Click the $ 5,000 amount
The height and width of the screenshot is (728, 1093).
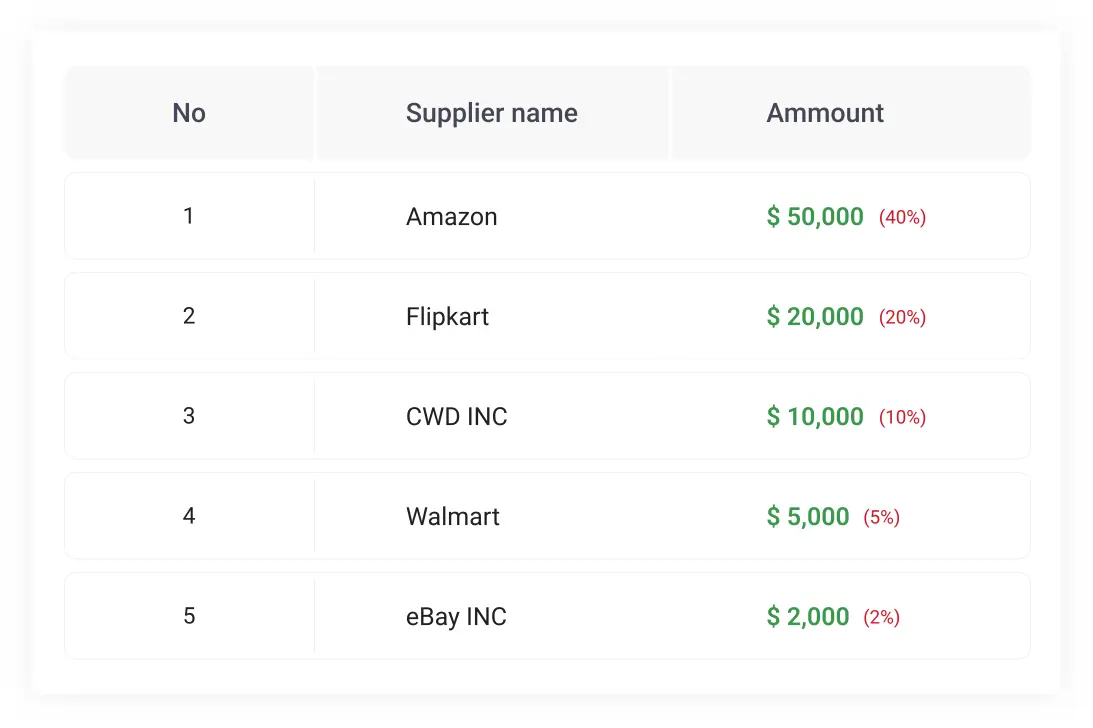808,517
